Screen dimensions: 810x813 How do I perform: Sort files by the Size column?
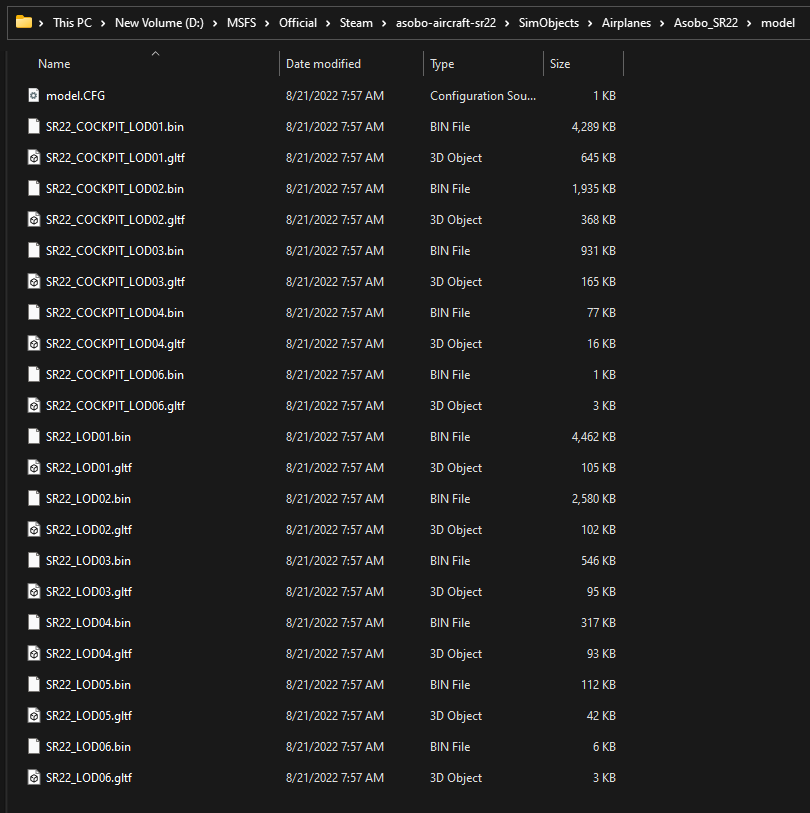click(x=560, y=64)
